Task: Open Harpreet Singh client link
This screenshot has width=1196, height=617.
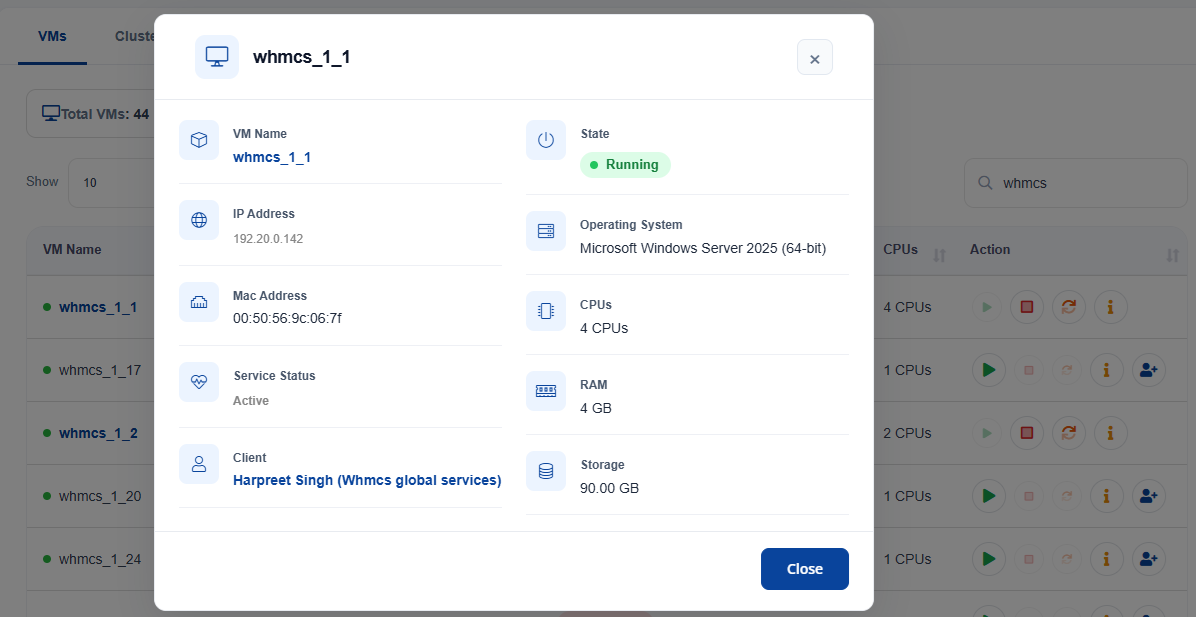Action: point(367,480)
